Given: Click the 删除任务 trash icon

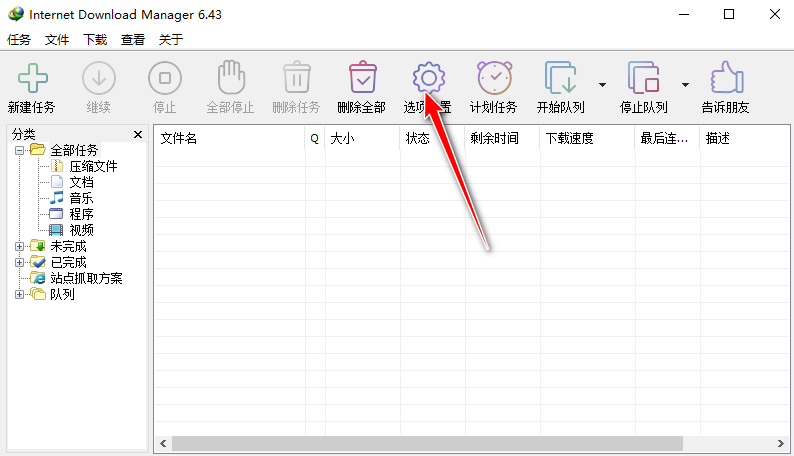Looking at the screenshot, I should [x=297, y=77].
